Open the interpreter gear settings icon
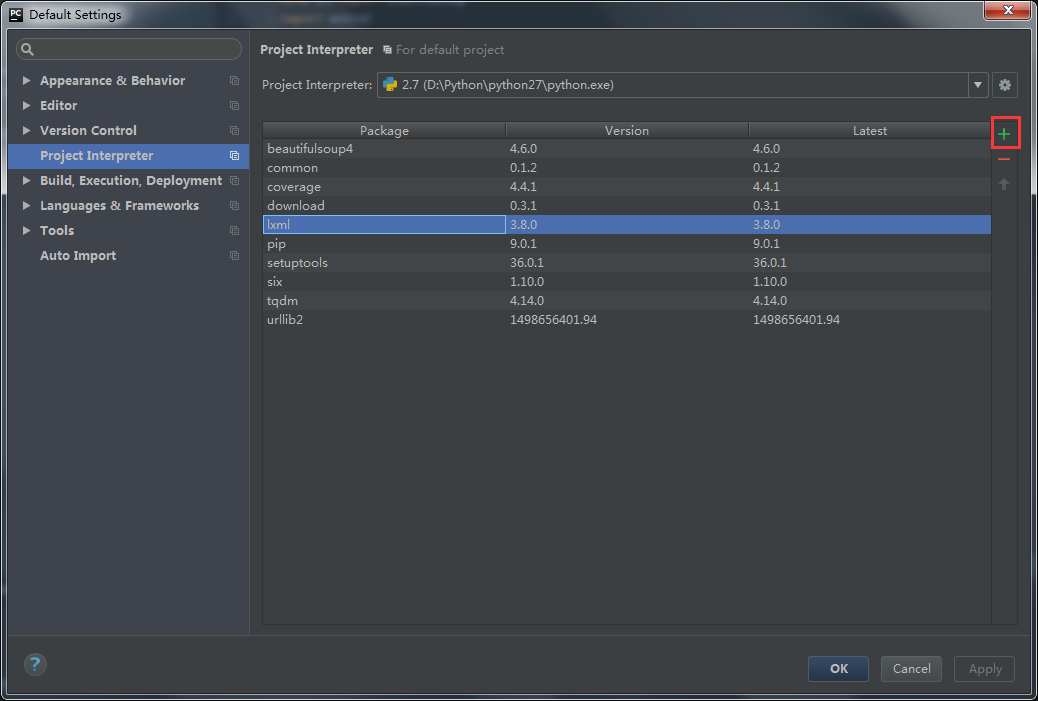This screenshot has height=701, width=1038. [x=1005, y=85]
